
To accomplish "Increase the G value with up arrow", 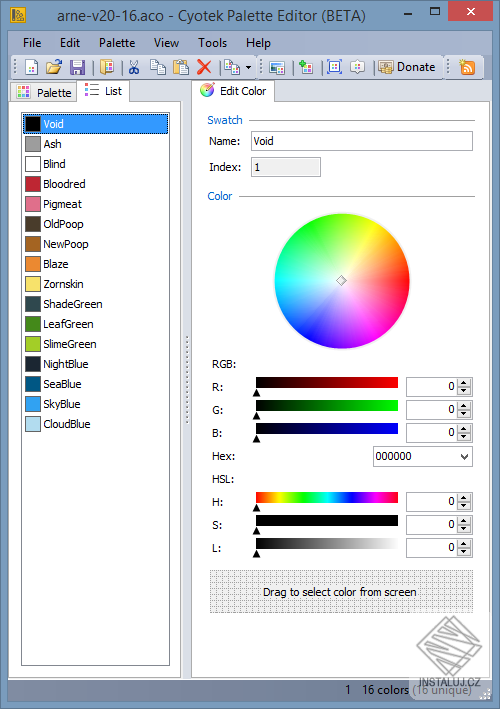I will (464, 406).
